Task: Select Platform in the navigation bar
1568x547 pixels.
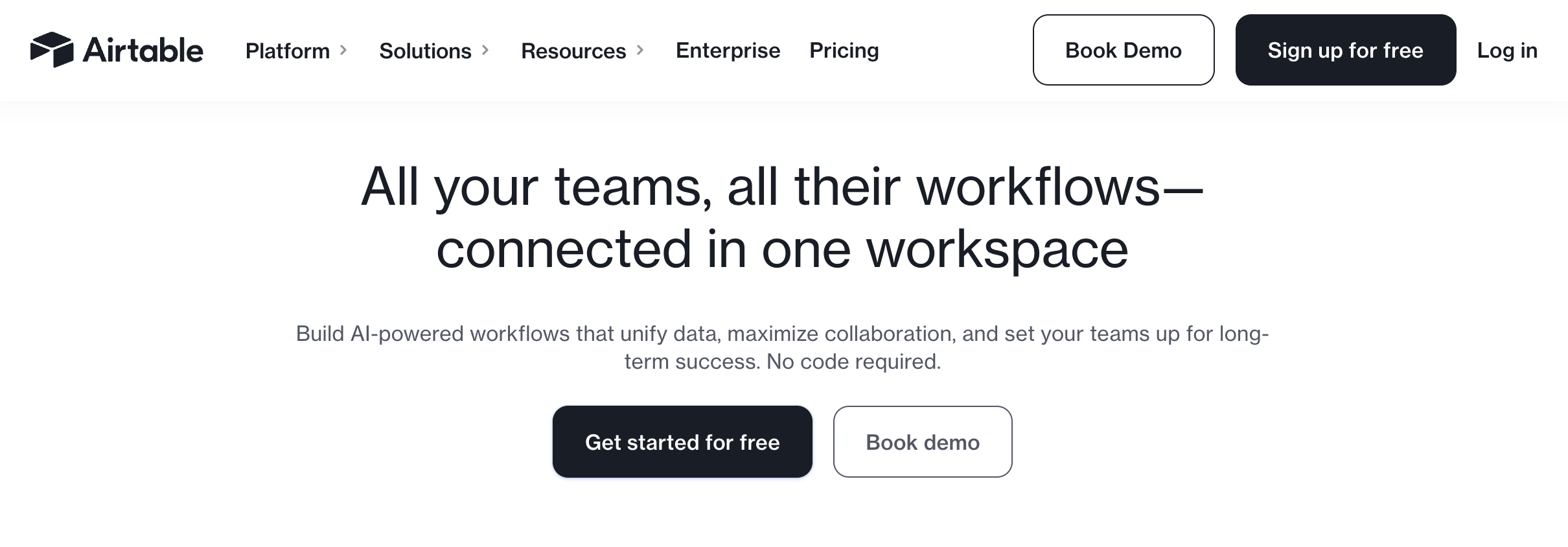Action: pos(288,50)
